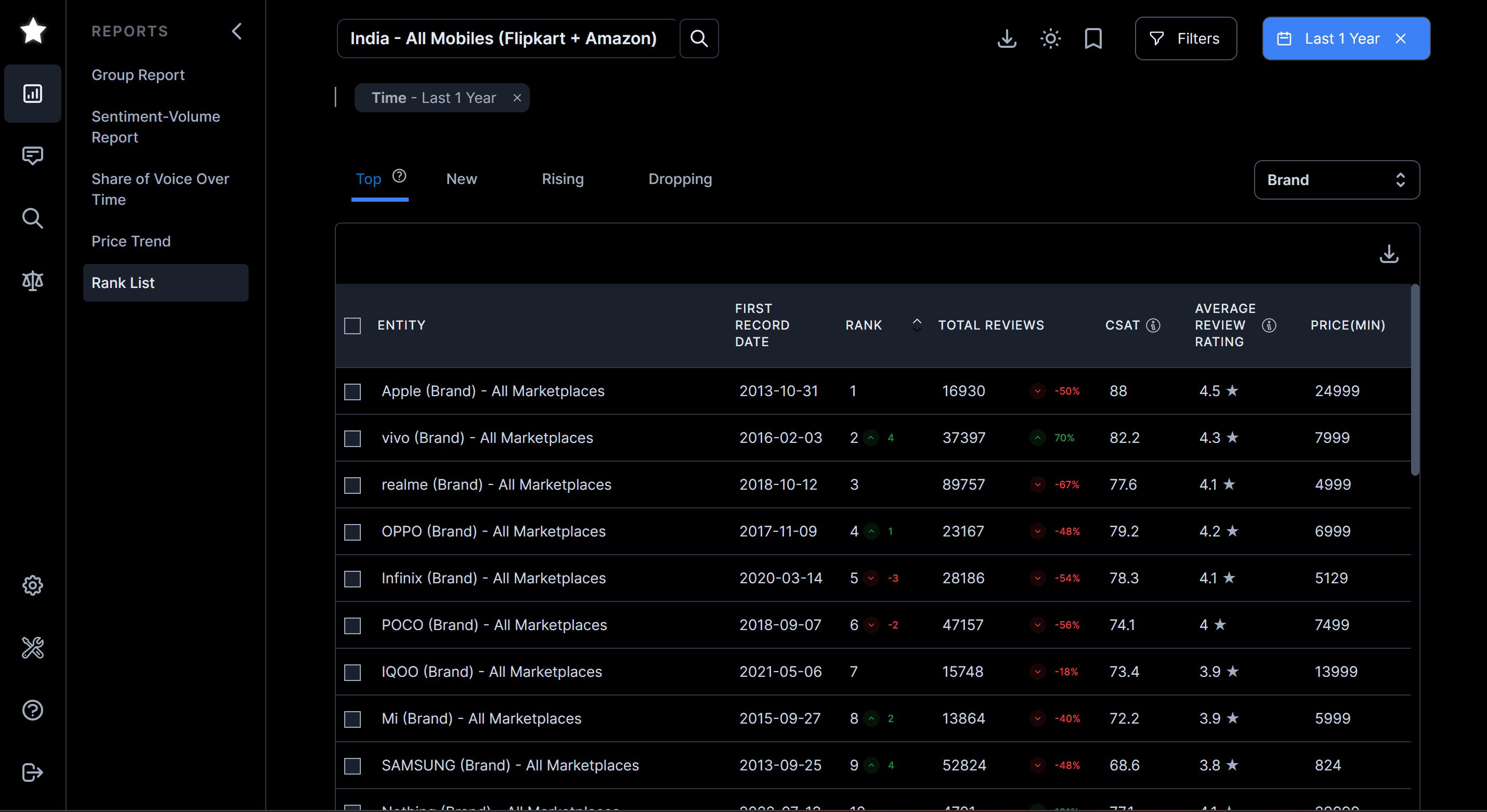This screenshot has height=812, width=1487.
Task: Collapse the Reports panel chevron
Action: click(237, 31)
